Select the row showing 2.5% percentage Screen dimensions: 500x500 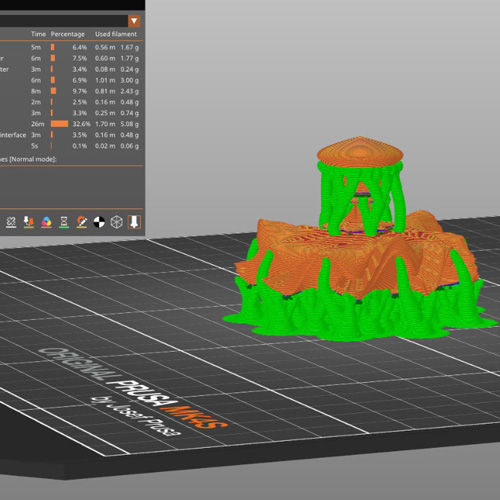(x=72, y=102)
